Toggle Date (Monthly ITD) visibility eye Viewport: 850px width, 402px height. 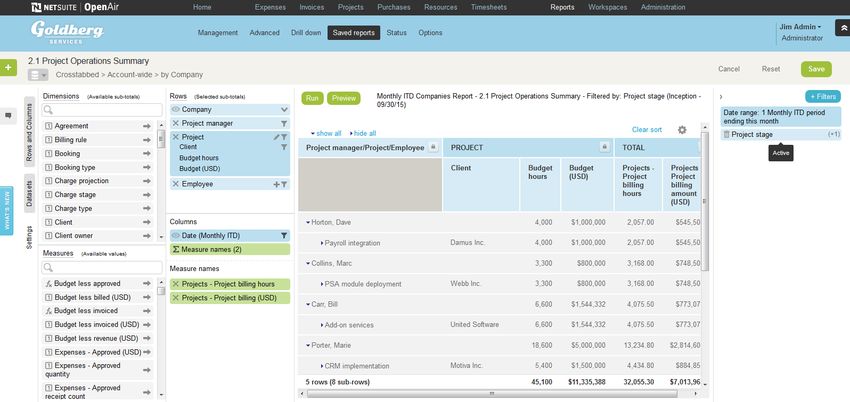click(175, 236)
